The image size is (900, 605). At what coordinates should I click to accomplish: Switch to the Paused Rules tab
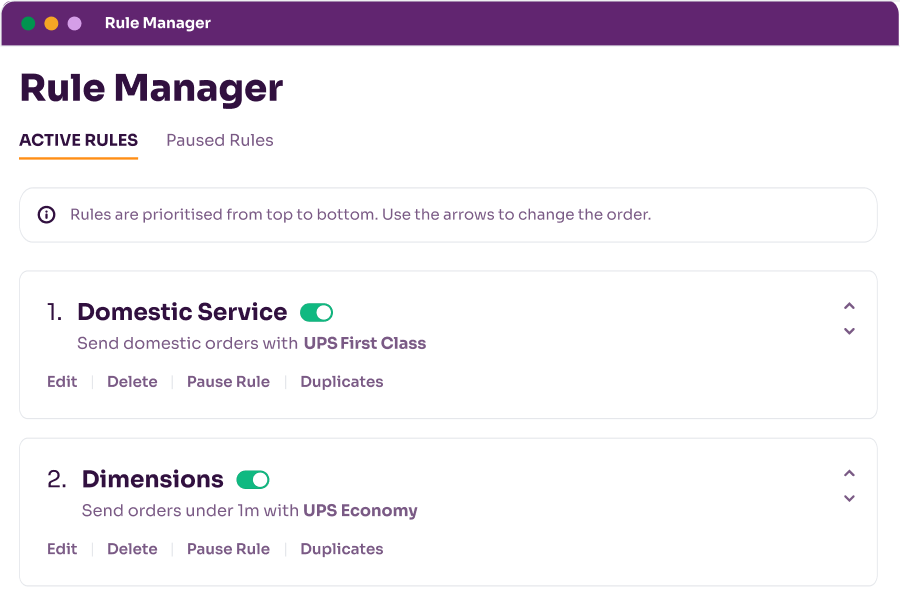click(220, 140)
